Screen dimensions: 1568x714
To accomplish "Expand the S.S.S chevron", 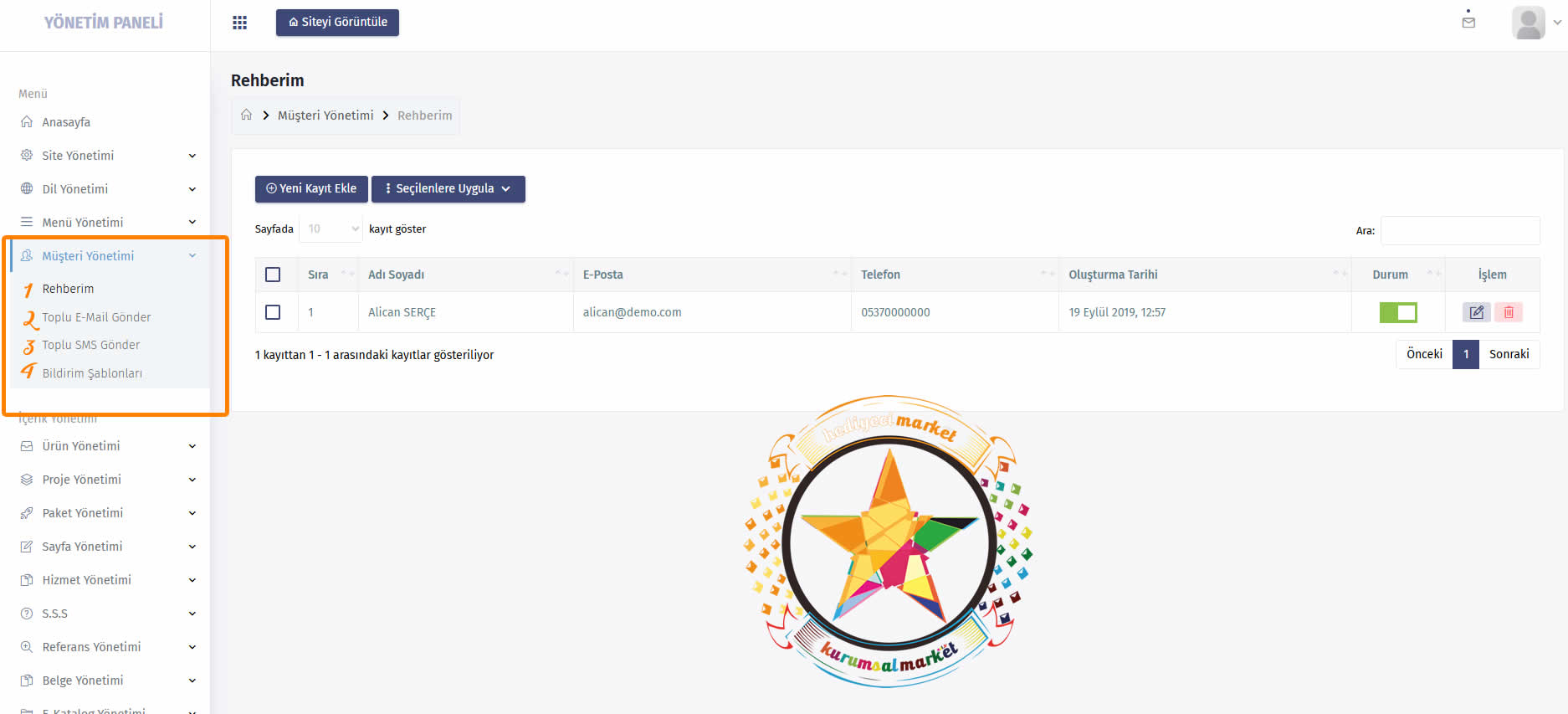I will (x=192, y=614).
